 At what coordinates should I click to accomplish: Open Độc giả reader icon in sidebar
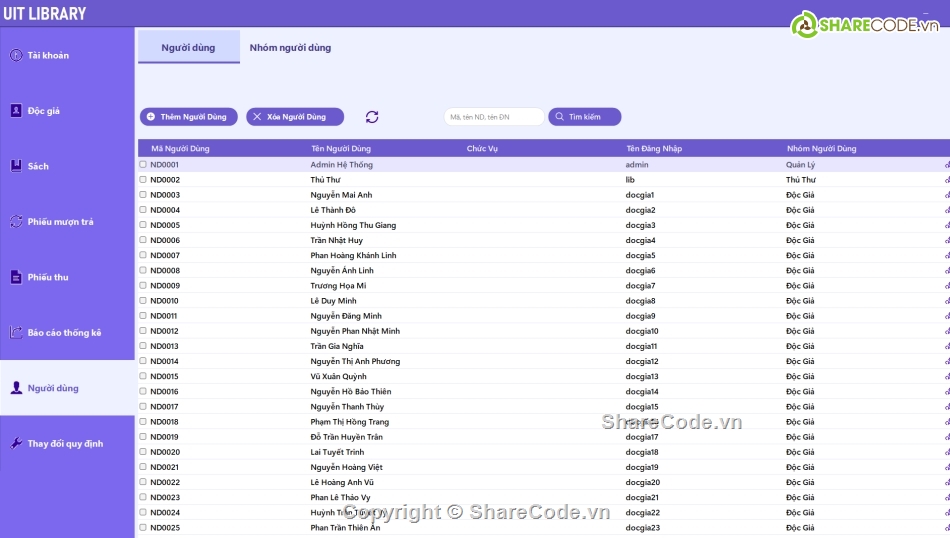point(15,111)
